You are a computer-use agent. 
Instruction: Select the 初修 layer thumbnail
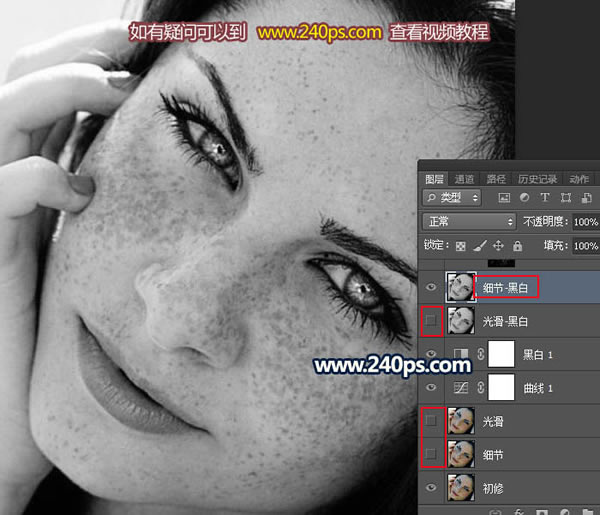pos(461,487)
